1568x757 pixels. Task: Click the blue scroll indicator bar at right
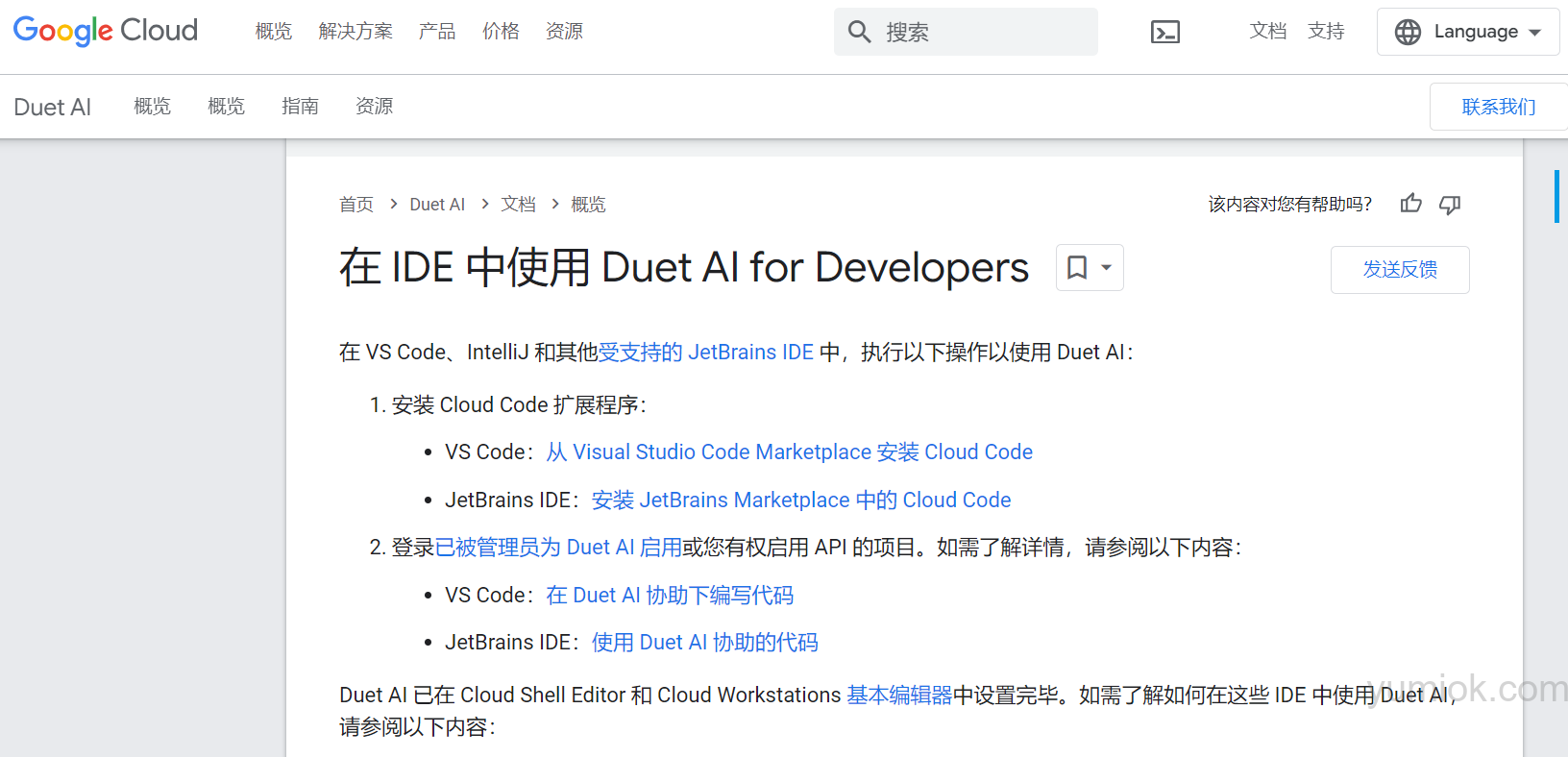point(1556,197)
